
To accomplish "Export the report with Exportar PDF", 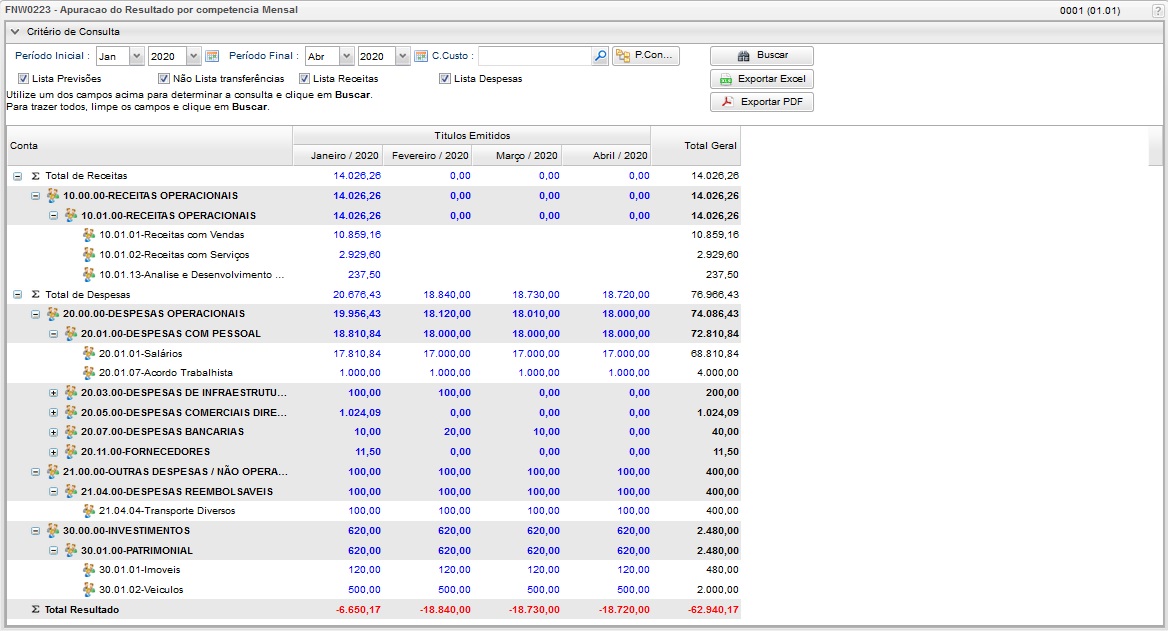I will click(x=761, y=102).
